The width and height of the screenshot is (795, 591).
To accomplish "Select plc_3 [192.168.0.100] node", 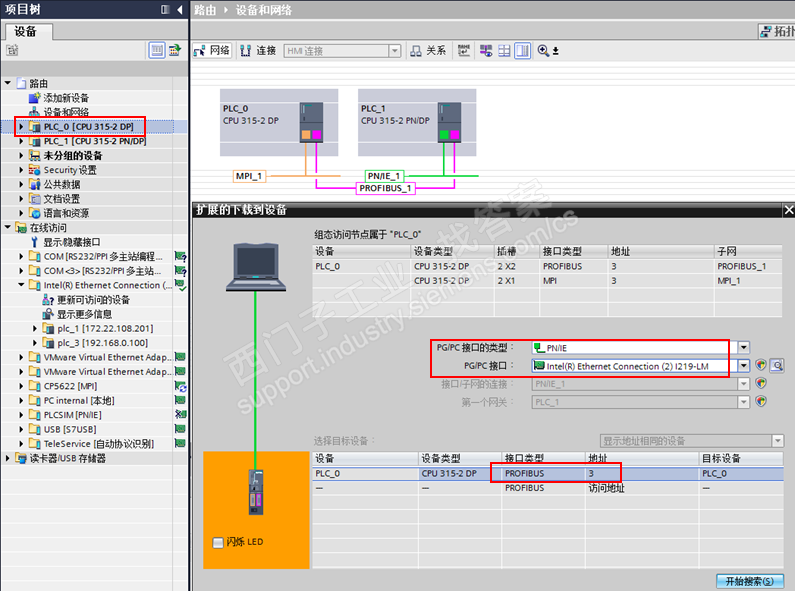I will point(102,343).
